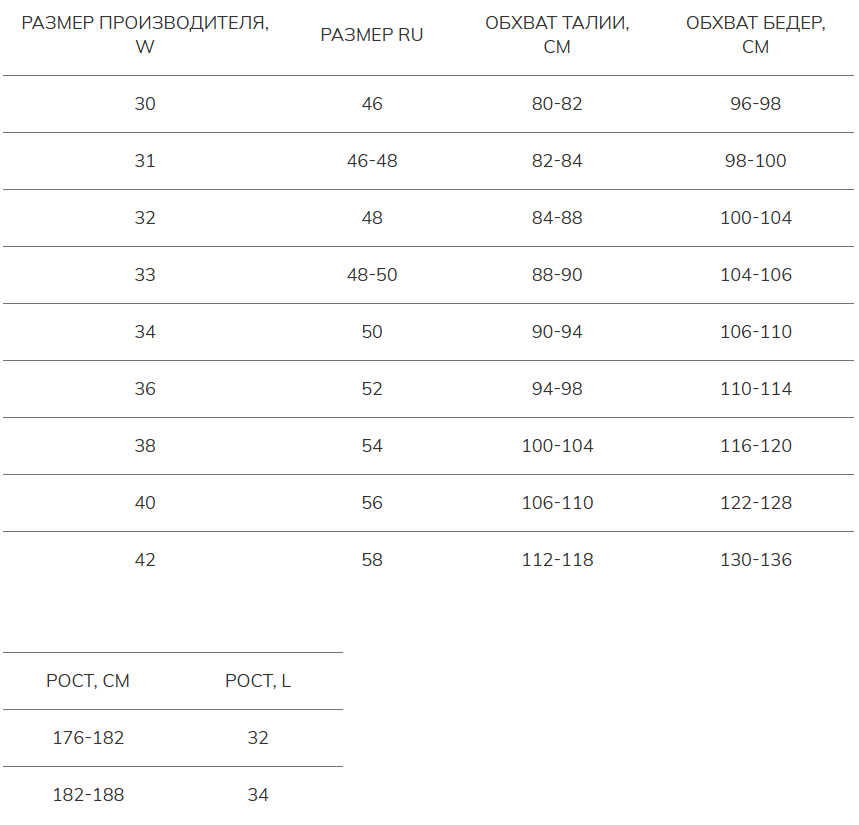This screenshot has width=859, height=825.
Task: Click waist measurement 100-104 cell
Action: coord(557,446)
